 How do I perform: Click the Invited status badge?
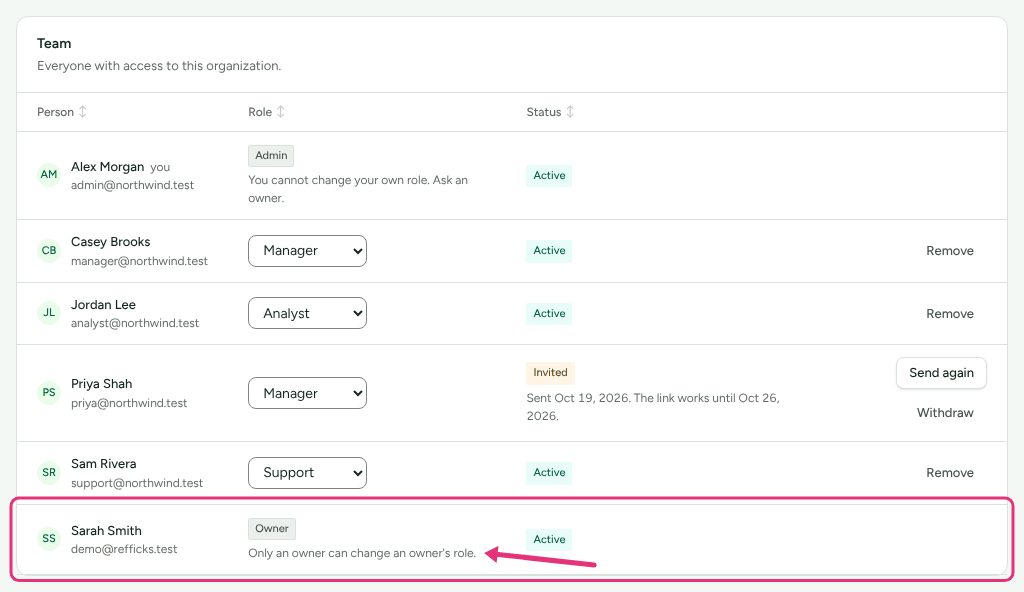pyautogui.click(x=550, y=372)
